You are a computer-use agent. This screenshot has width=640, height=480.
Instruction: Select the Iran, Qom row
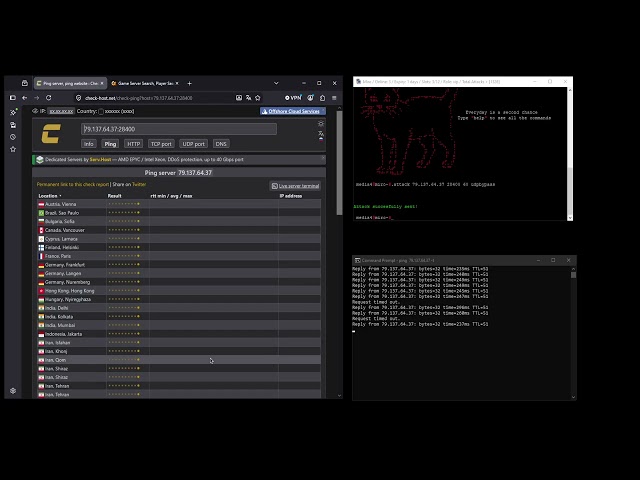(x=179, y=360)
